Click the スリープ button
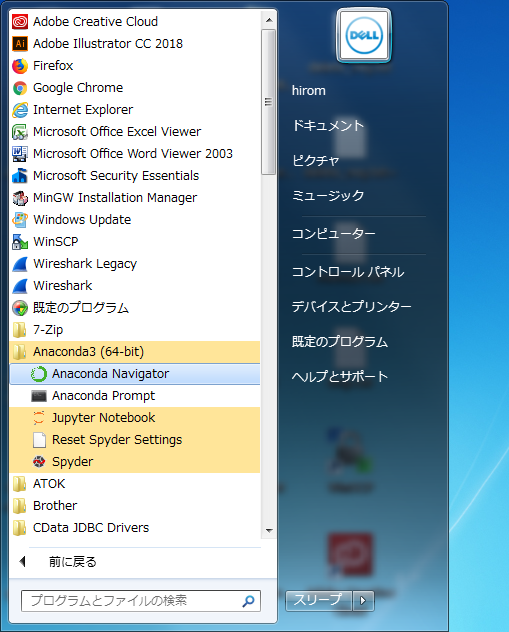Screen dimensions: 509x632 point(318,601)
